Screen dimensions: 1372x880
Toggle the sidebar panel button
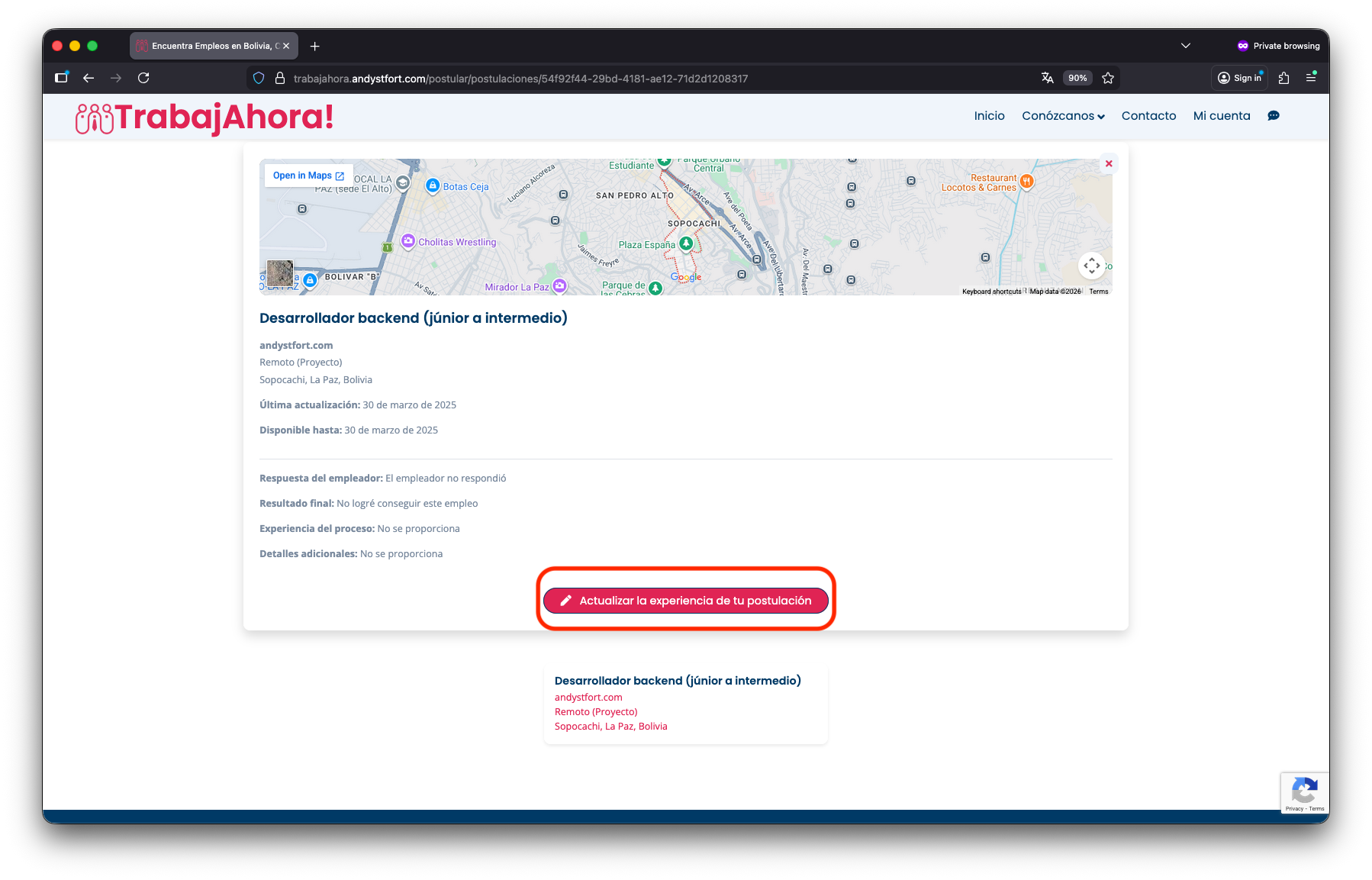(61, 78)
